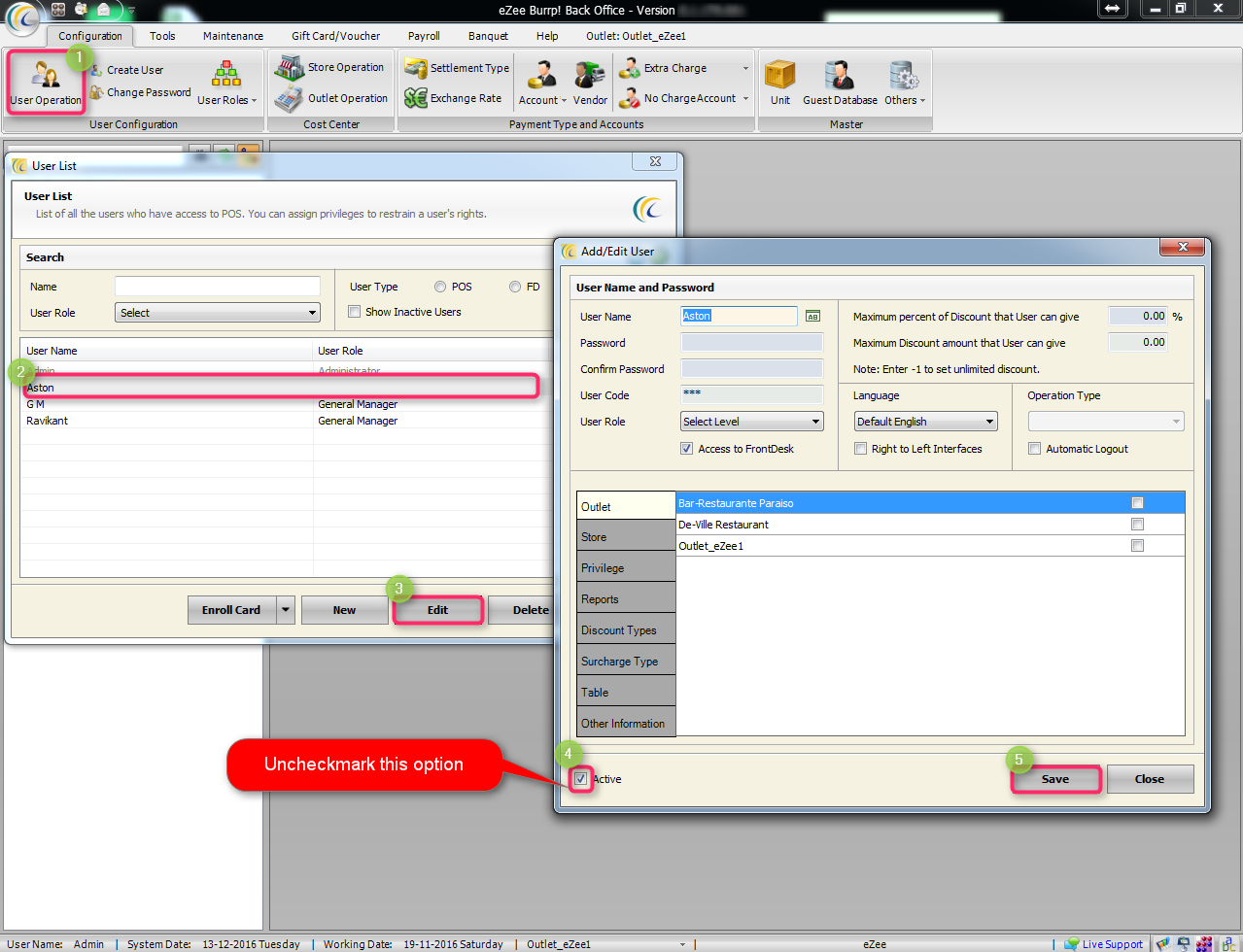Screen dimensions: 1243x952
Task: Open Guest Database
Action: click(x=840, y=83)
